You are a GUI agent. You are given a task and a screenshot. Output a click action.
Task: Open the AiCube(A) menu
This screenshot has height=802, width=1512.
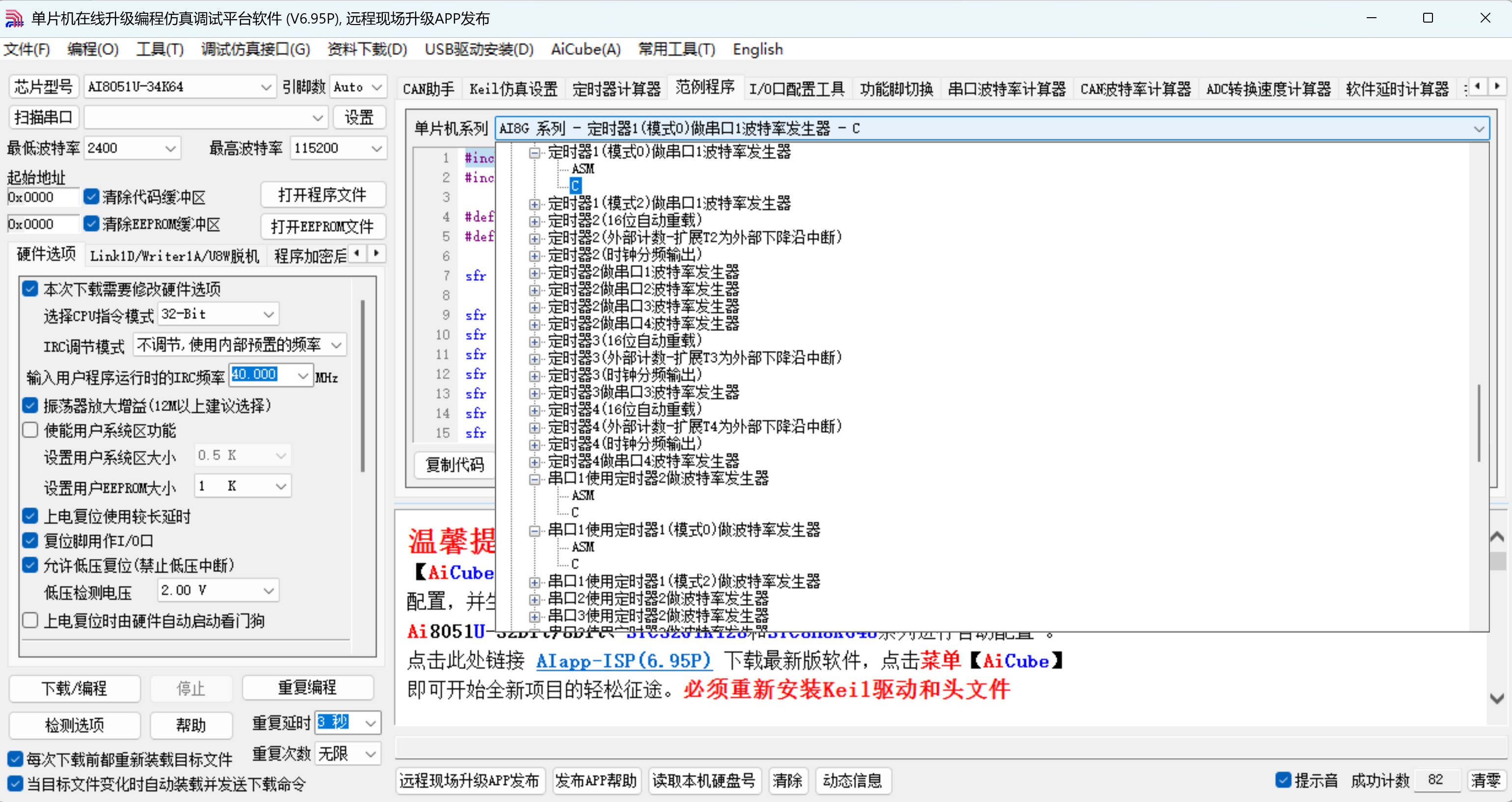[x=585, y=49]
